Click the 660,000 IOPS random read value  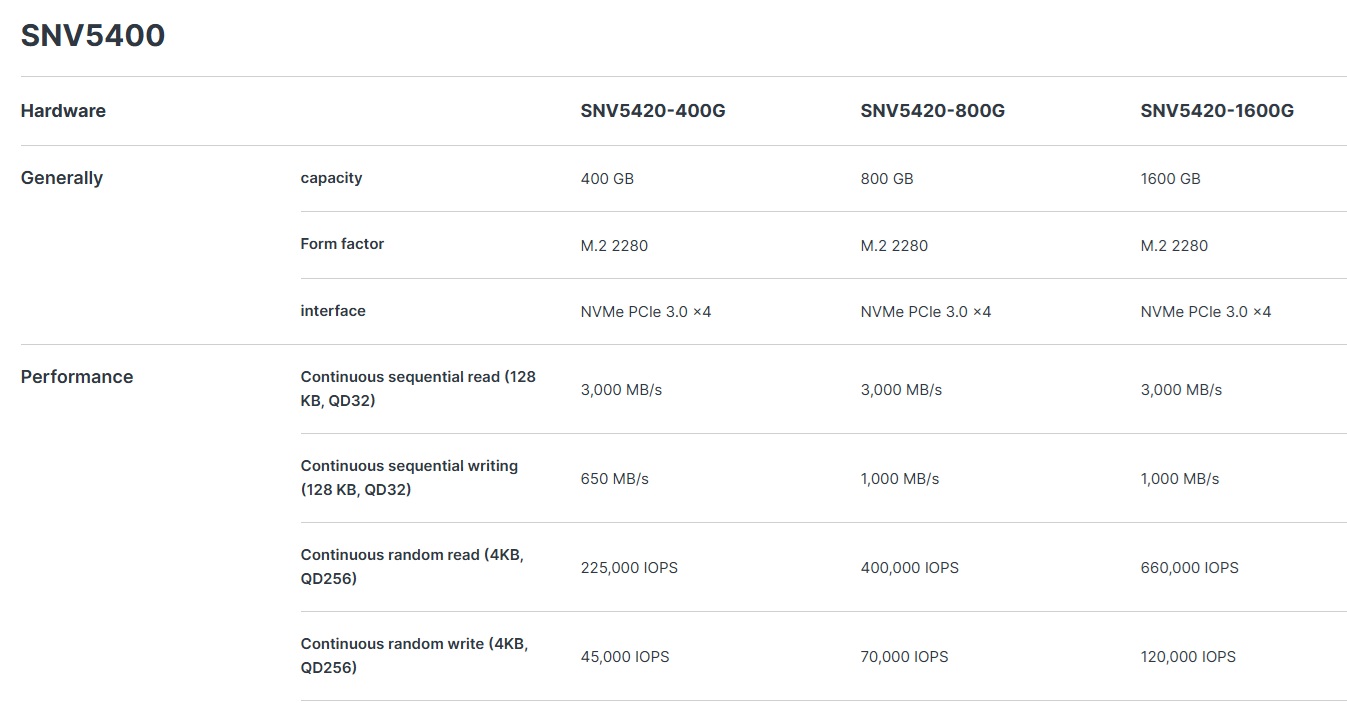tap(1189, 568)
